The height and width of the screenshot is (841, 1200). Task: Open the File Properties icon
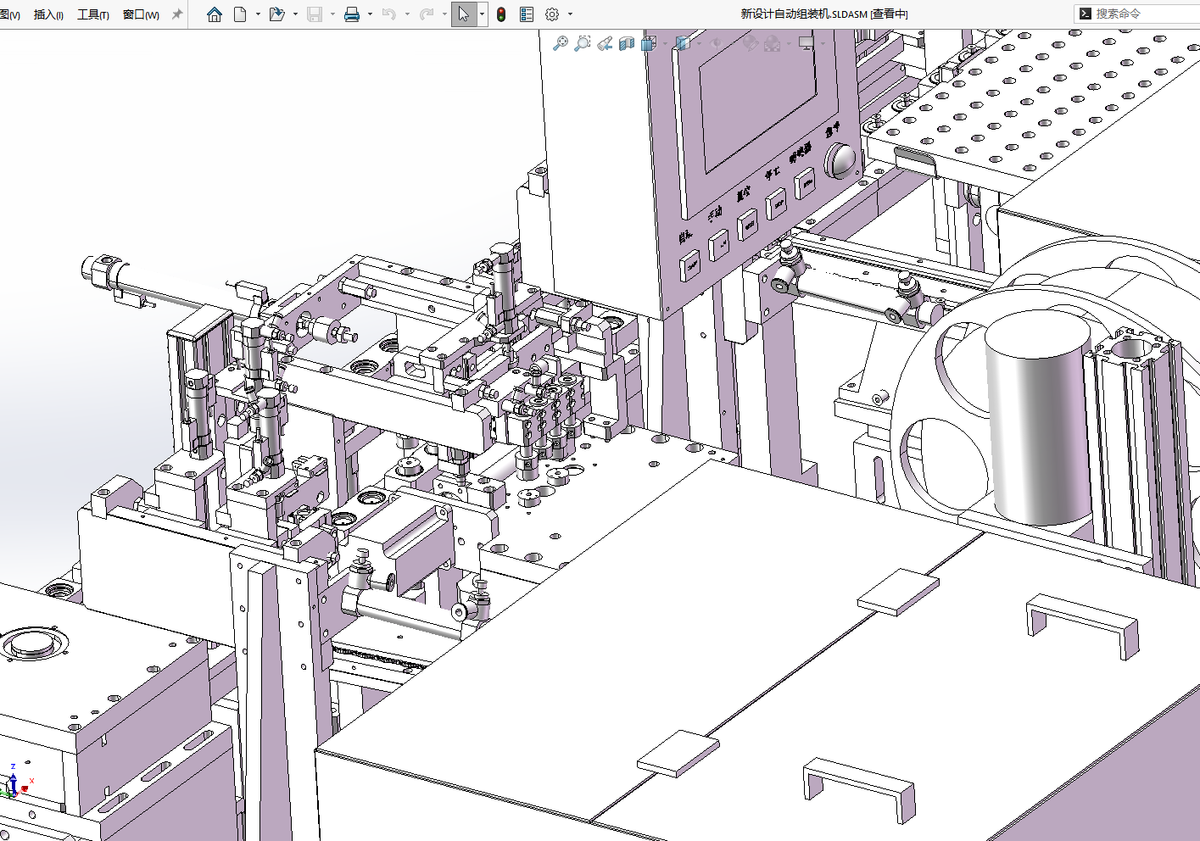[x=526, y=14]
